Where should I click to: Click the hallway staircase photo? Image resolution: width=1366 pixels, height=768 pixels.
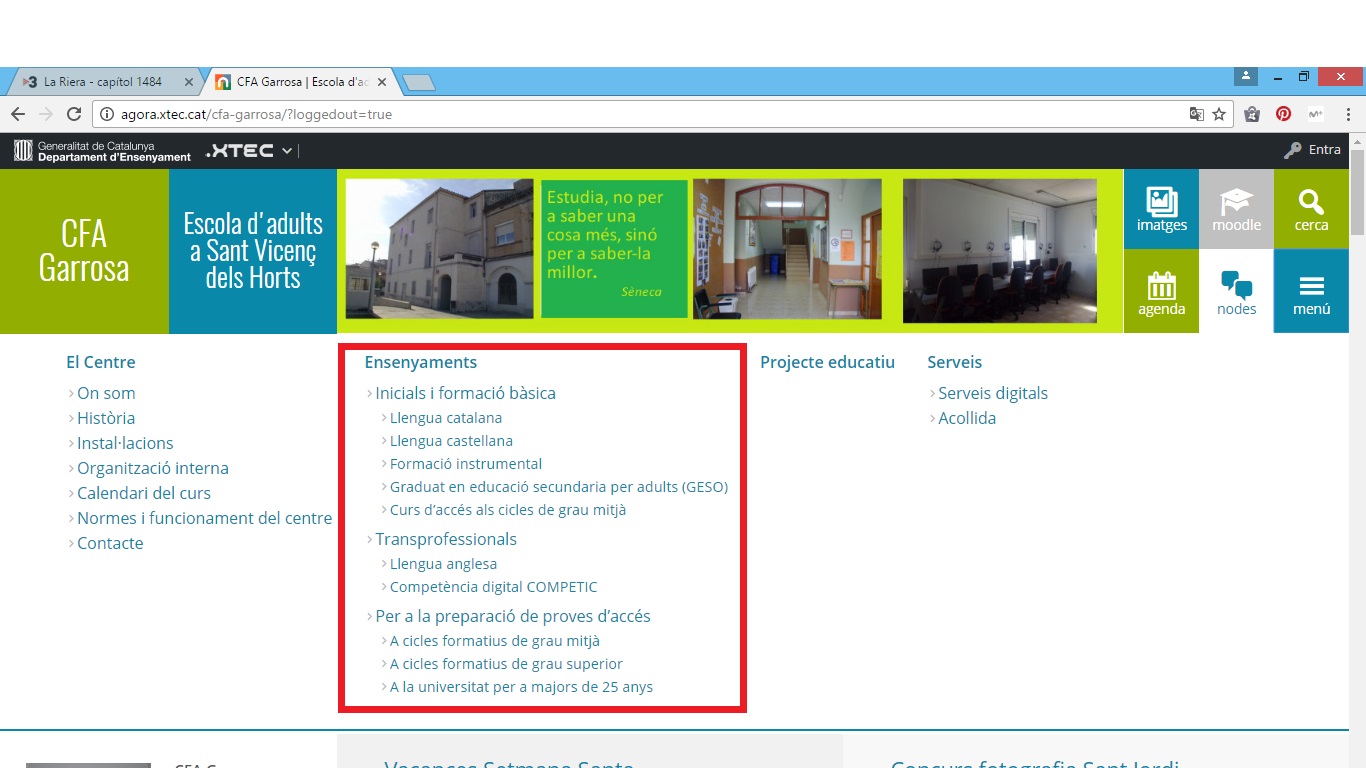coord(787,249)
